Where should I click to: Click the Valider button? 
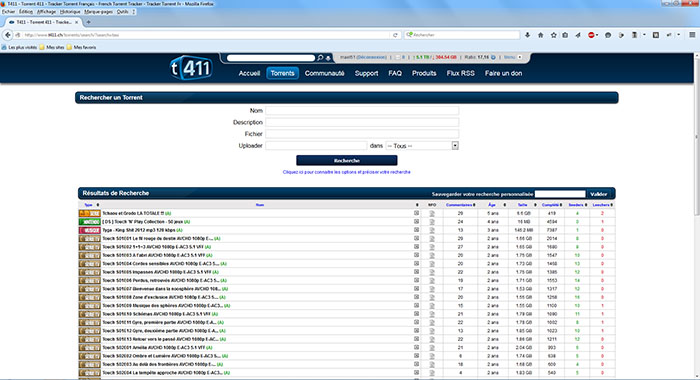tap(599, 194)
